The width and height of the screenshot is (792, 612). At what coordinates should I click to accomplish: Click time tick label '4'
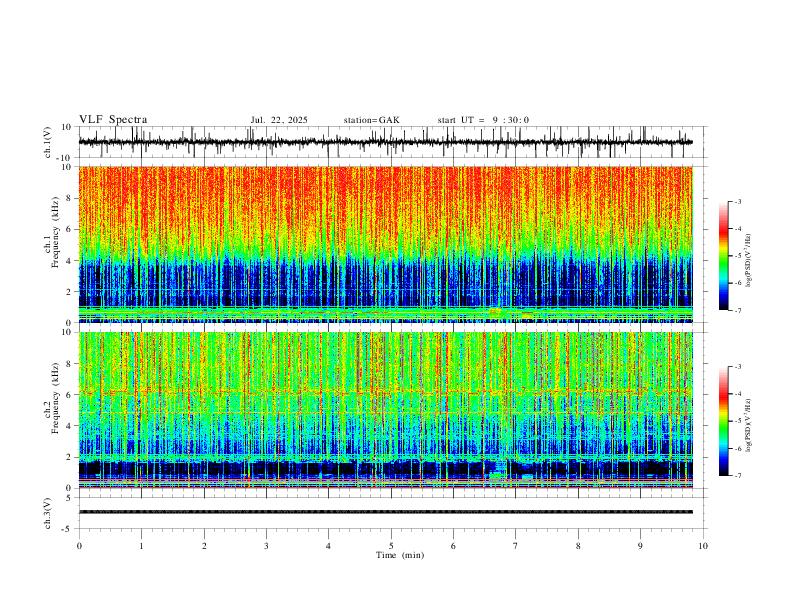click(x=328, y=546)
